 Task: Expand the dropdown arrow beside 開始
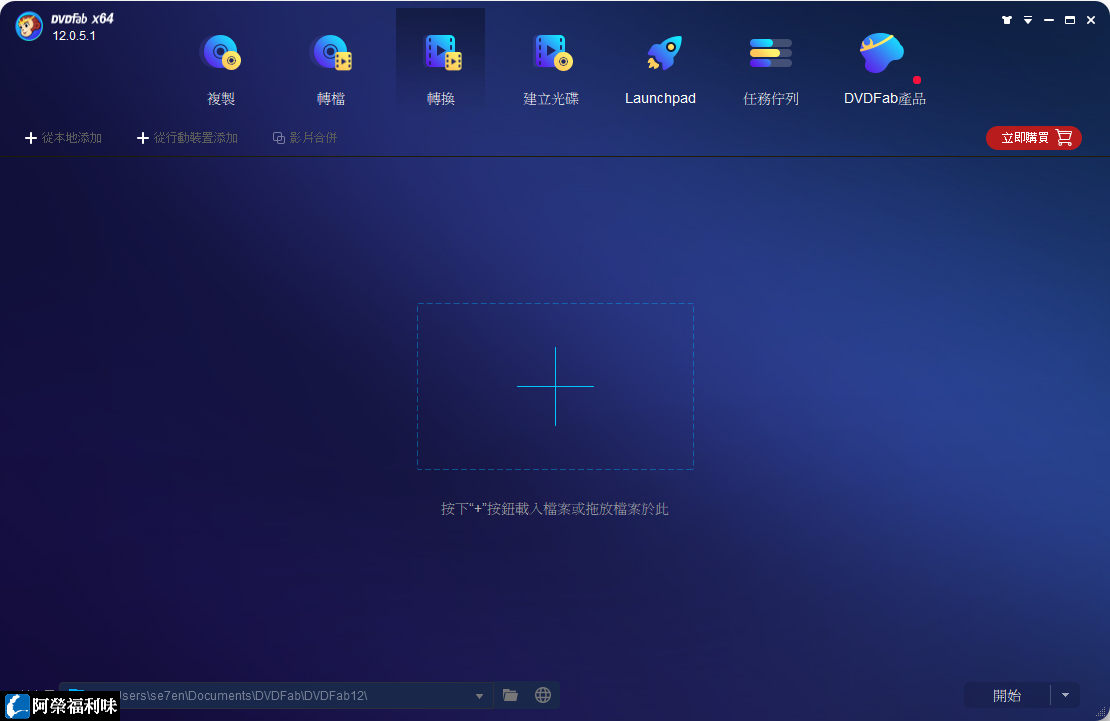pos(1065,696)
